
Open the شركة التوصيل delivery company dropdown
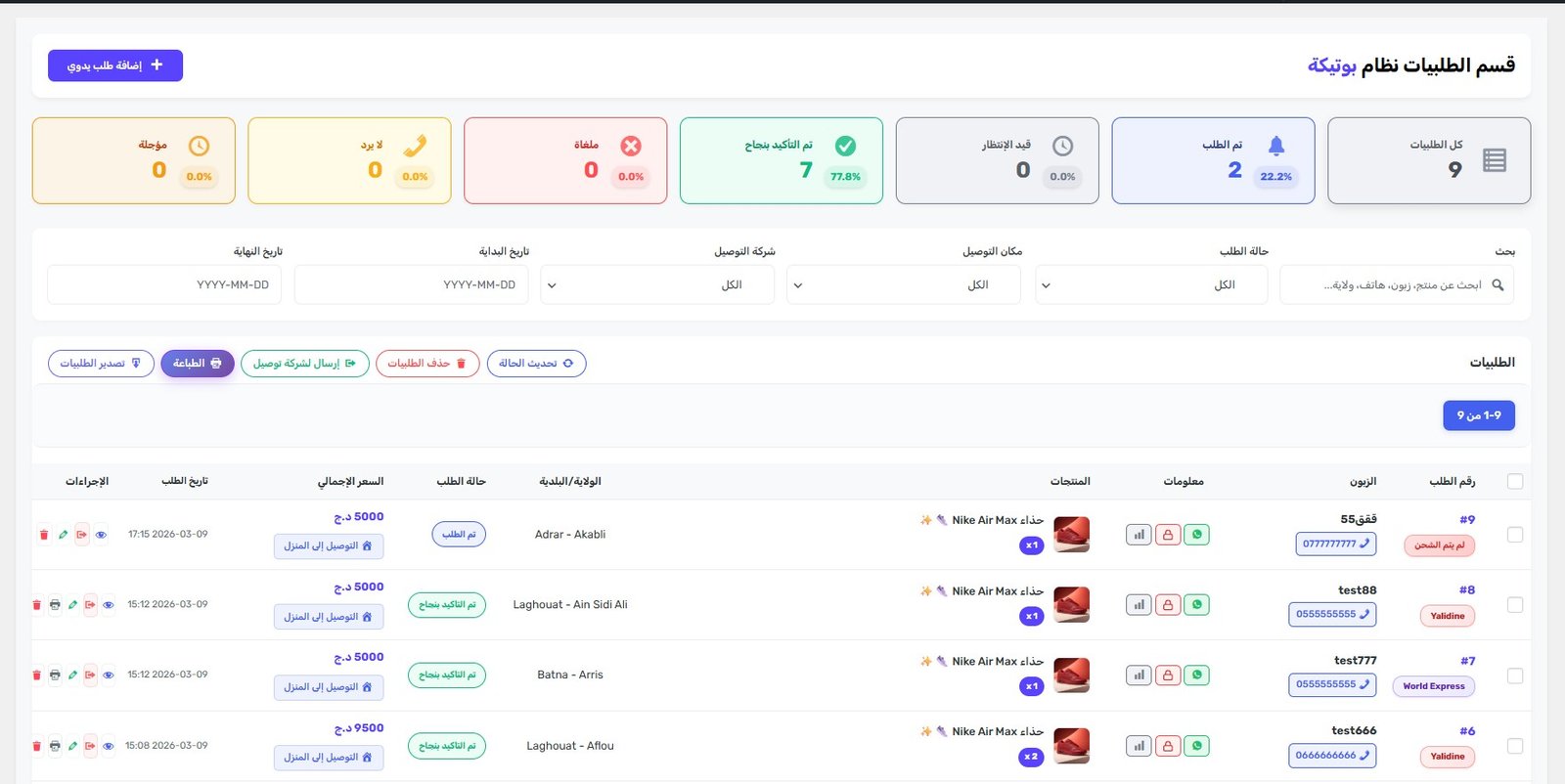[656, 285]
